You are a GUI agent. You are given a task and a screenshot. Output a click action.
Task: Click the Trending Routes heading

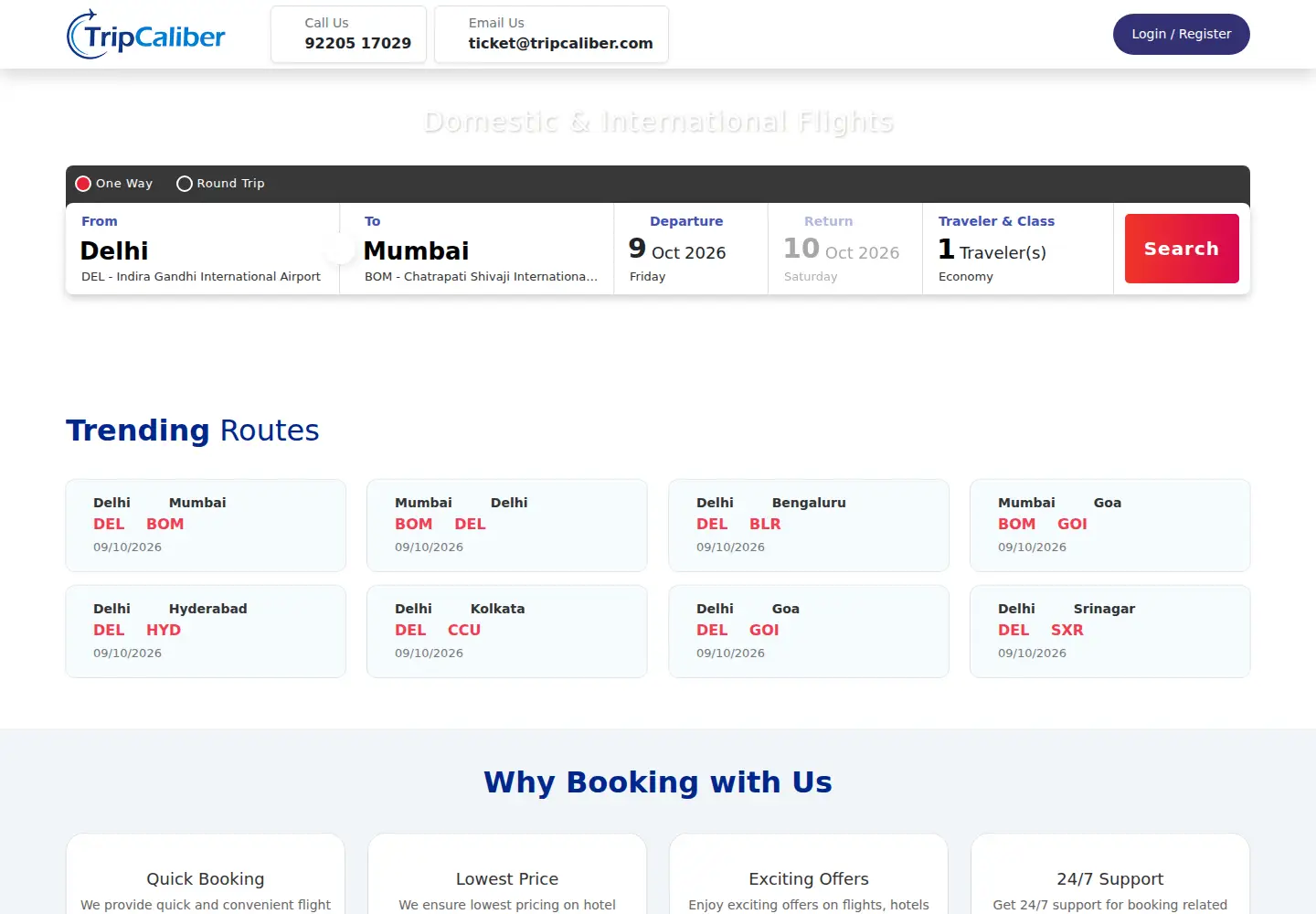coord(193,430)
